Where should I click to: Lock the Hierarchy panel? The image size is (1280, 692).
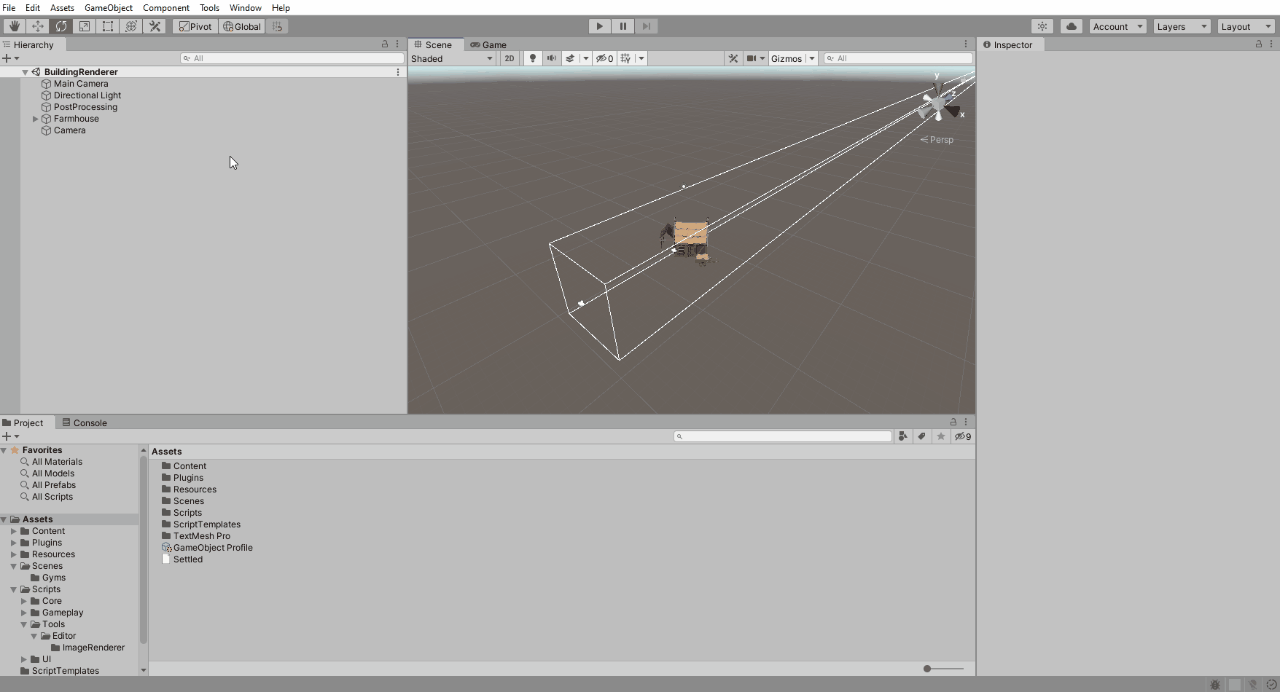coord(385,45)
